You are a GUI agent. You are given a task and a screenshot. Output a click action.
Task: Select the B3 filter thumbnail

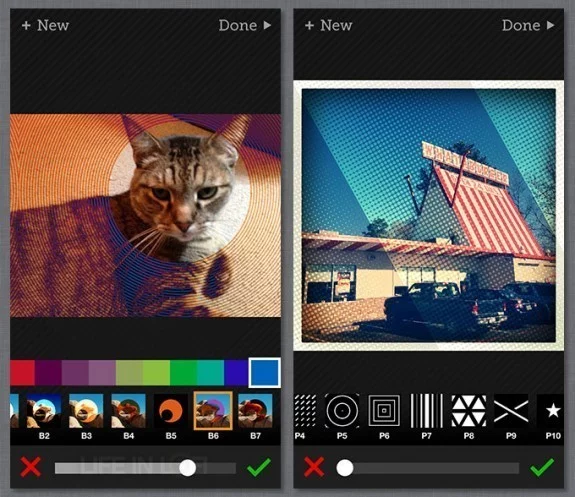[86, 411]
